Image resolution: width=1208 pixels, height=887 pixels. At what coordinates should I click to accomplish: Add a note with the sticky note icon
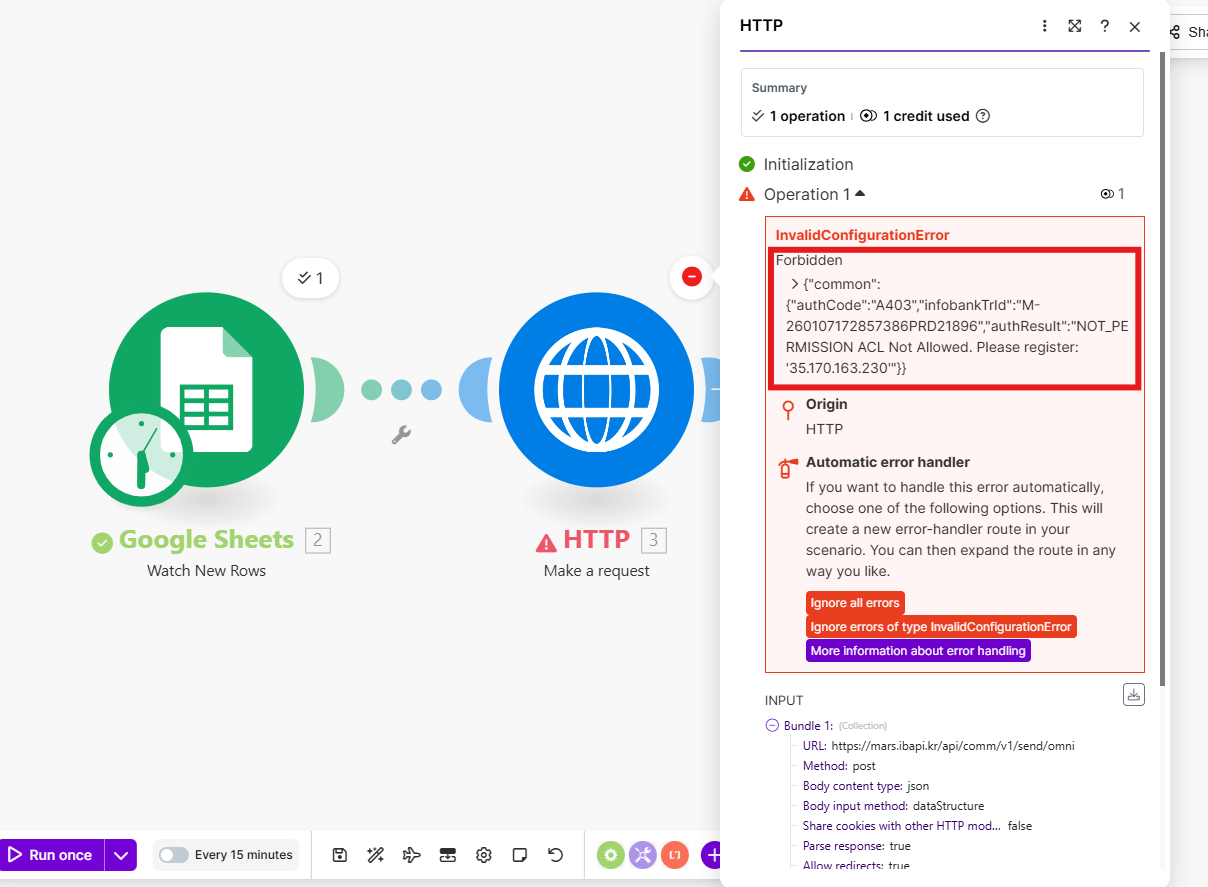520,855
